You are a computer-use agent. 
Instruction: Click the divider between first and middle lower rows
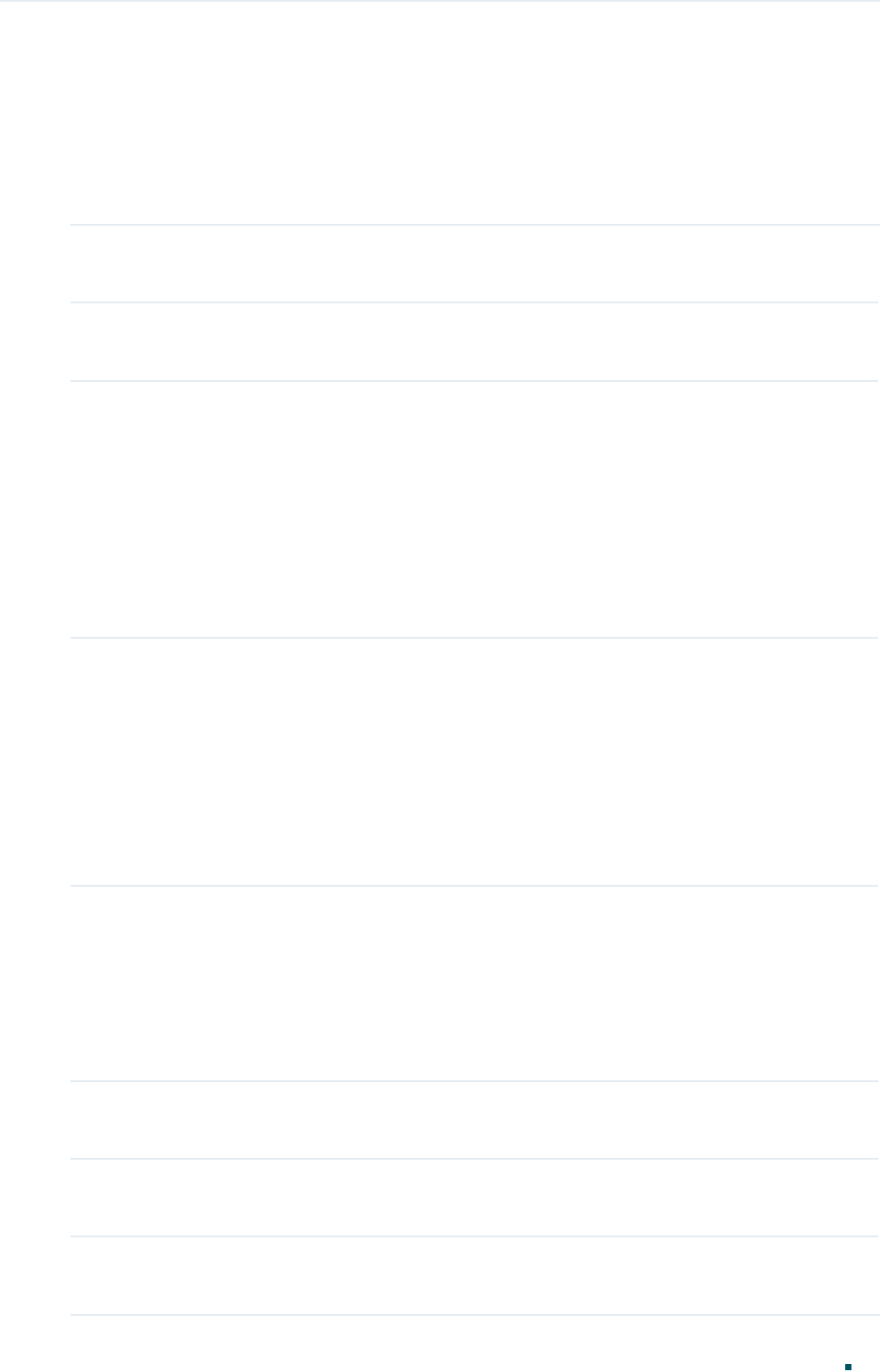coord(474,1159)
